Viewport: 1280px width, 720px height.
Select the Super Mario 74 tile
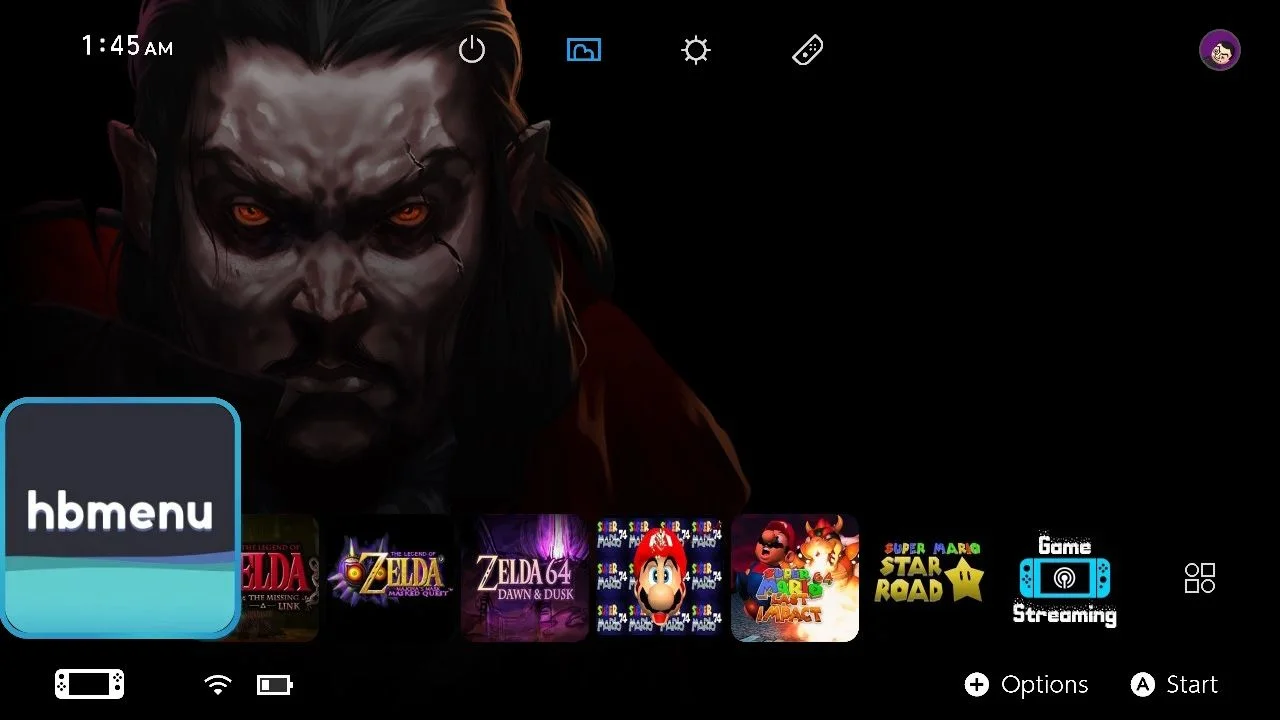pyautogui.click(x=660, y=578)
